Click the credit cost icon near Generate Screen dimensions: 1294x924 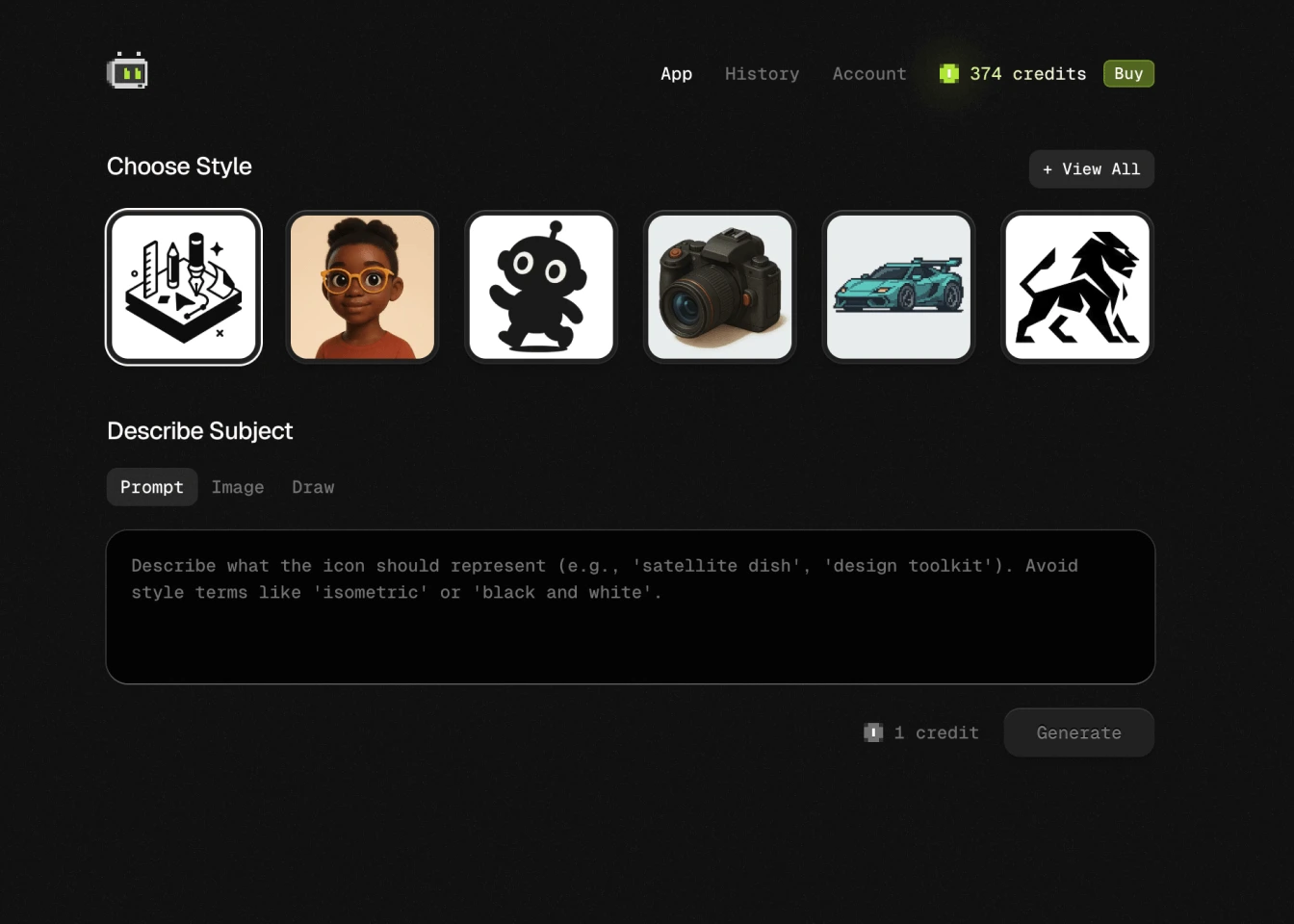[873, 732]
